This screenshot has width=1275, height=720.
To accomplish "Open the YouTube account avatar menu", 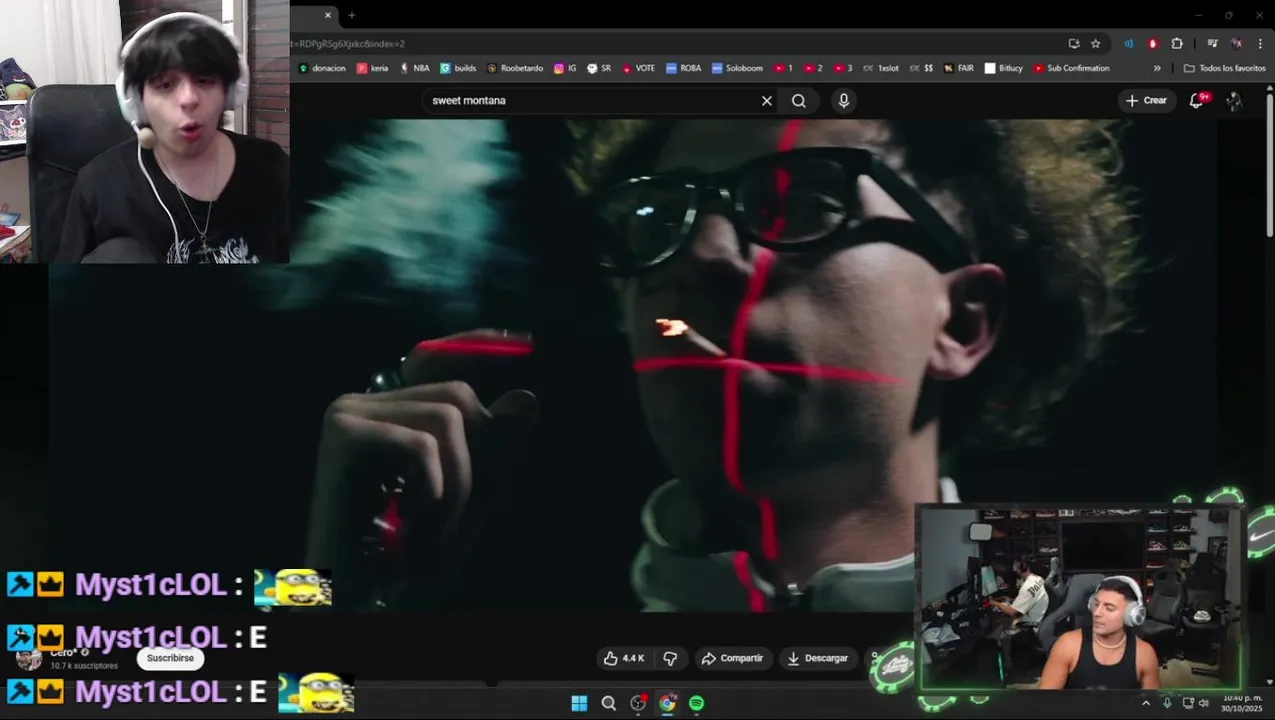I will pyautogui.click(x=1234, y=101).
